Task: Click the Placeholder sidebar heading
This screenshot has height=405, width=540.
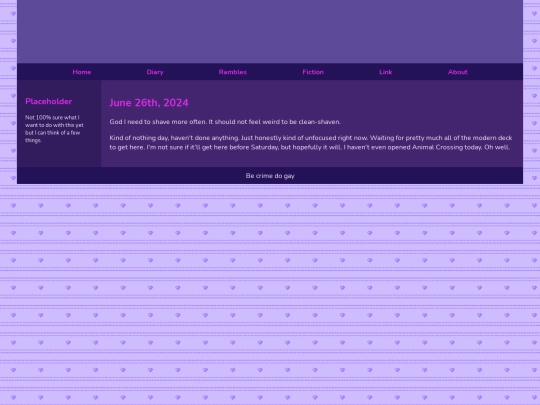Action: point(49,101)
